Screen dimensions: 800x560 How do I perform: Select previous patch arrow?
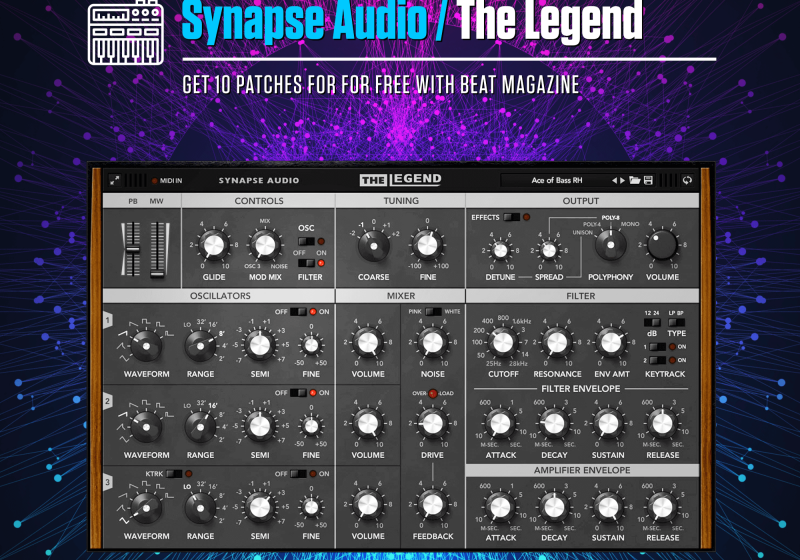[x=614, y=180]
